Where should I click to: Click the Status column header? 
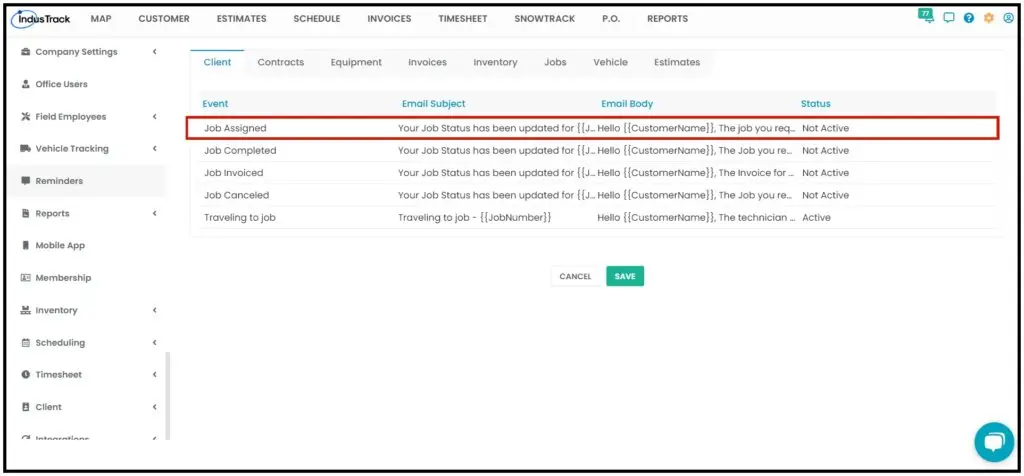coord(816,103)
